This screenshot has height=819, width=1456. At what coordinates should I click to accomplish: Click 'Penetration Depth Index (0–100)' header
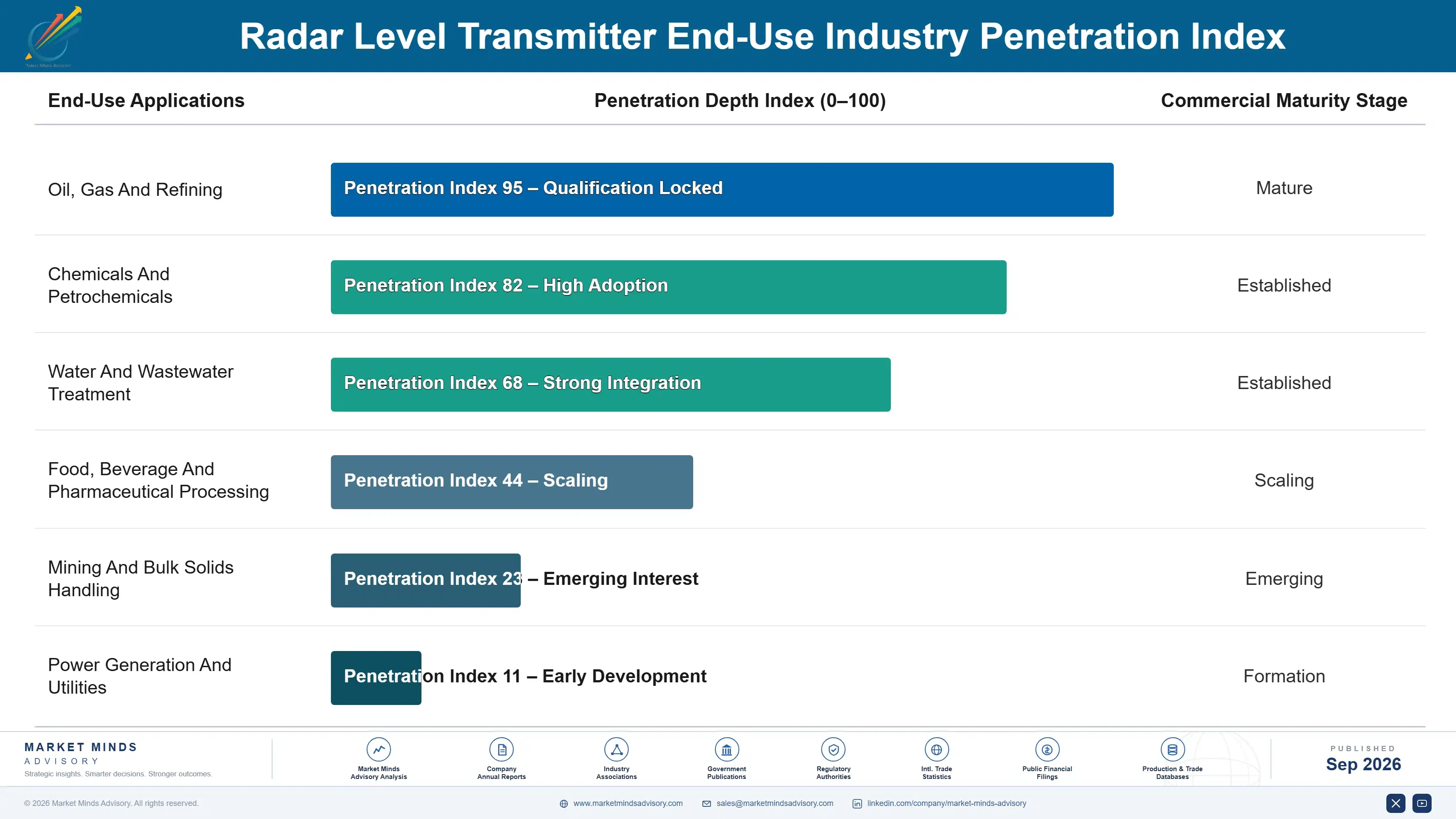pyautogui.click(x=740, y=101)
